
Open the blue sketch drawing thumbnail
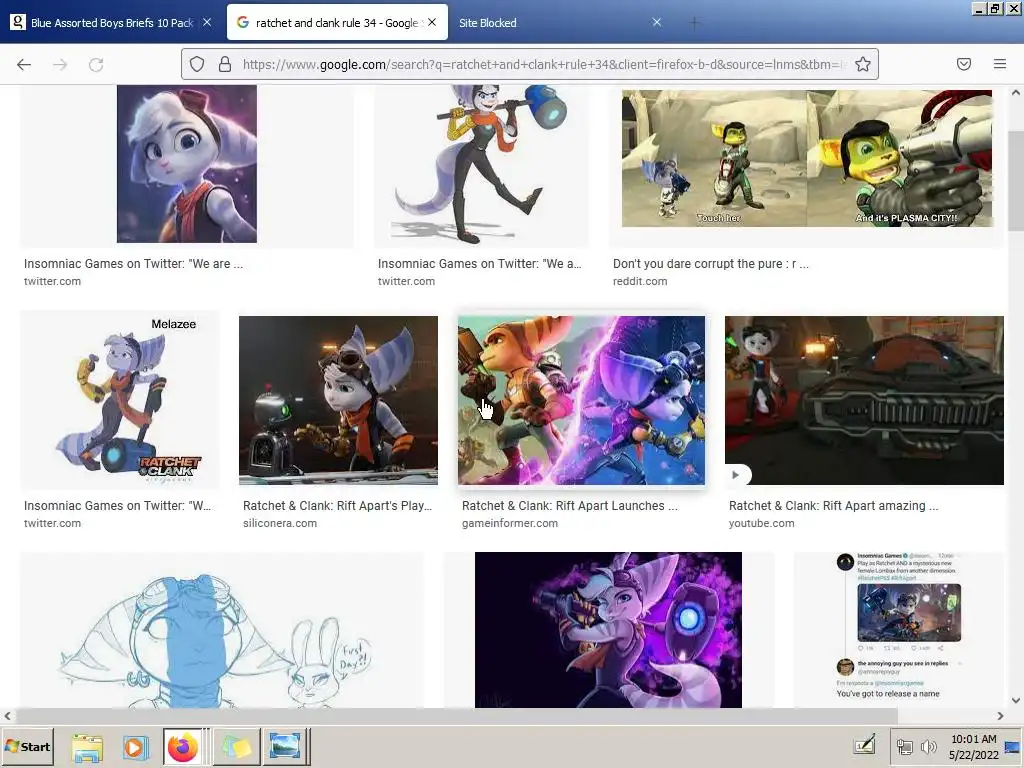coord(221,630)
